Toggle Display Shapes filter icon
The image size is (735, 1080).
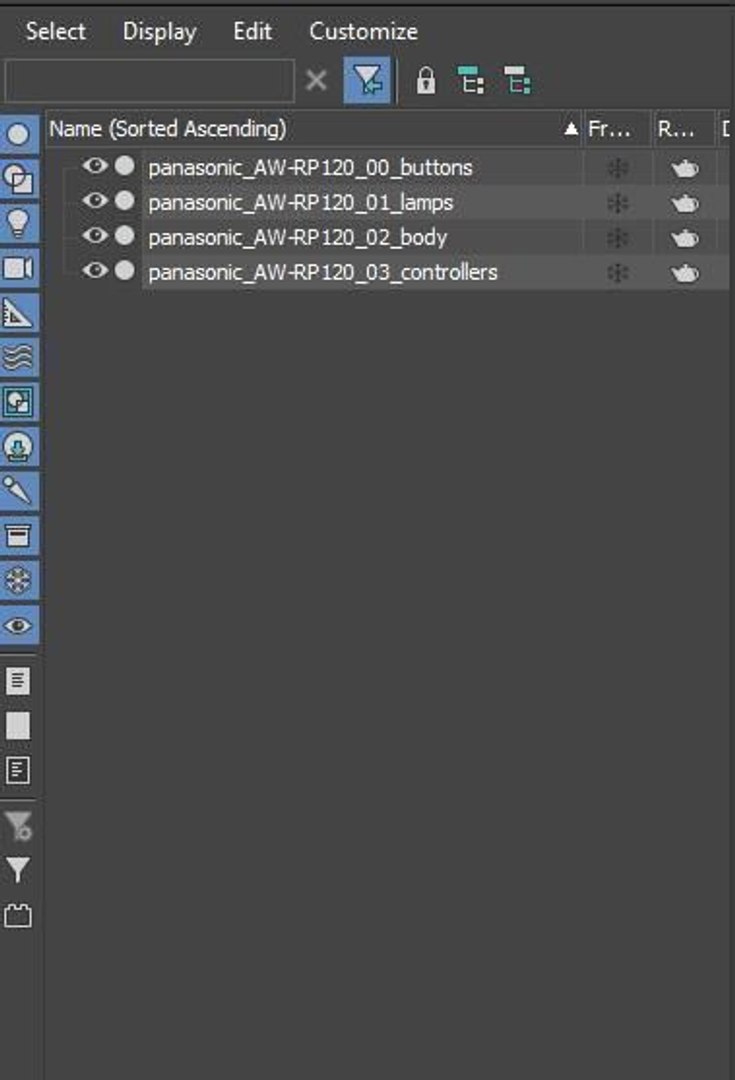pyautogui.click(x=18, y=179)
